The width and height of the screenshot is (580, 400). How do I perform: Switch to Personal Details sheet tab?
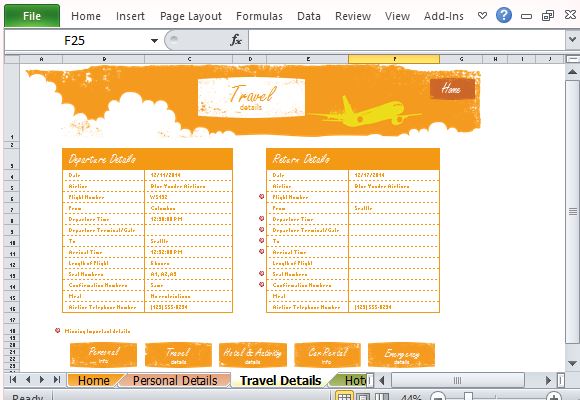(175, 380)
